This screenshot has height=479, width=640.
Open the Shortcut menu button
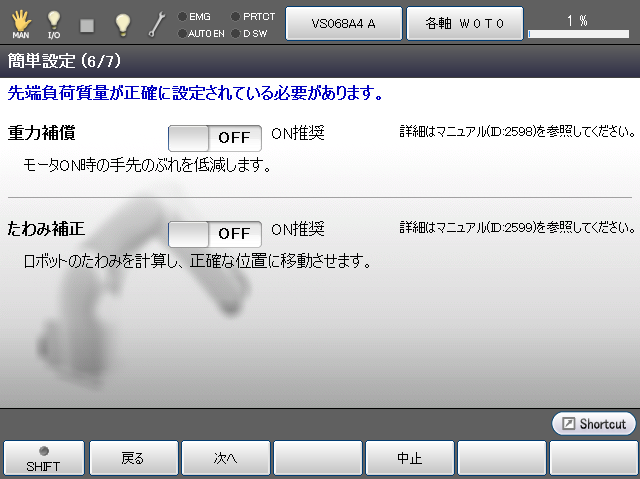(x=594, y=424)
